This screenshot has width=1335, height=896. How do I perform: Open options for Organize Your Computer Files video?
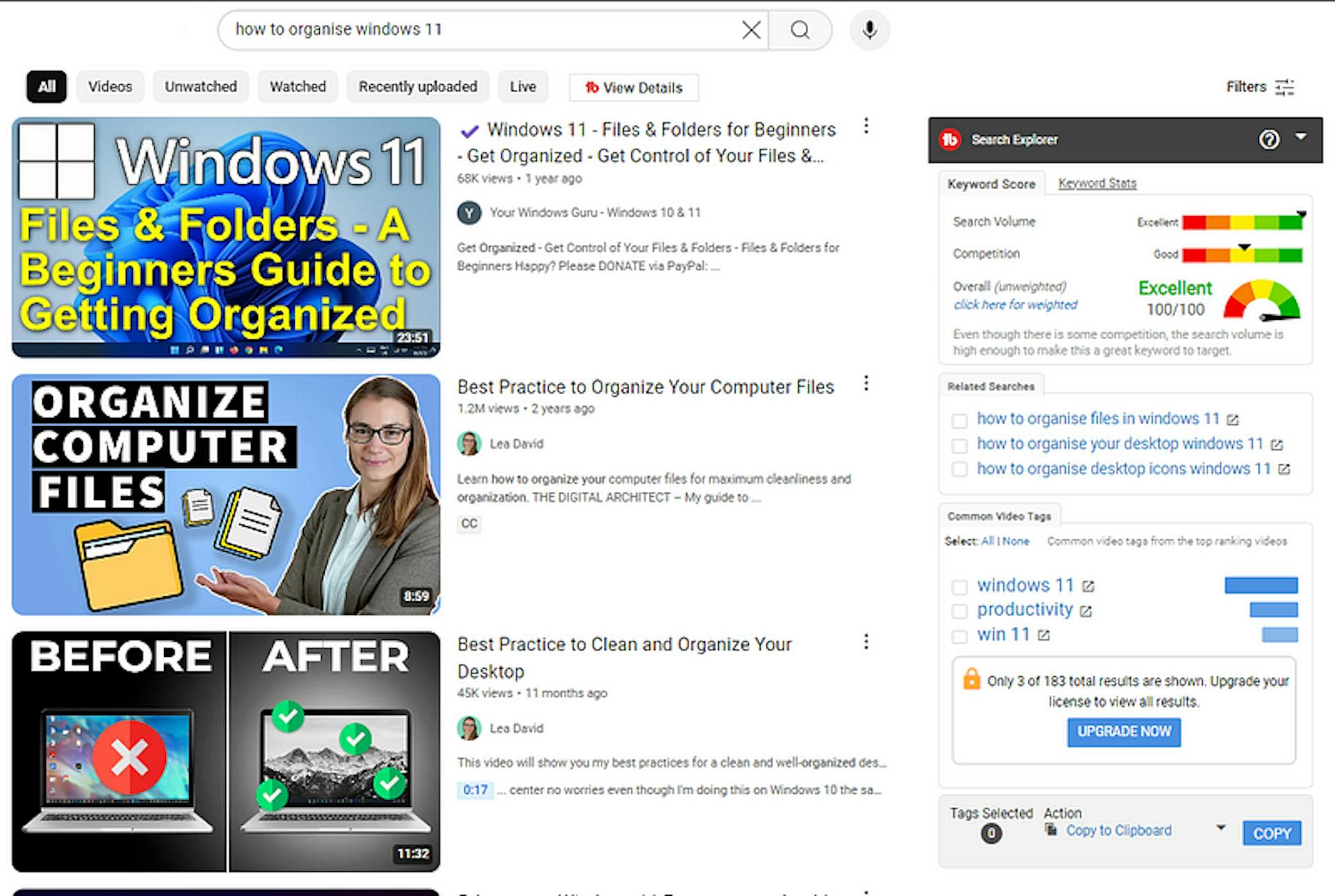point(866,383)
